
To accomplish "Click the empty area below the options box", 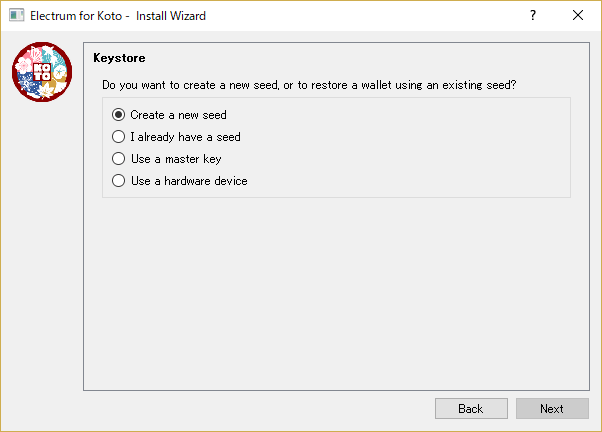I will (336, 294).
